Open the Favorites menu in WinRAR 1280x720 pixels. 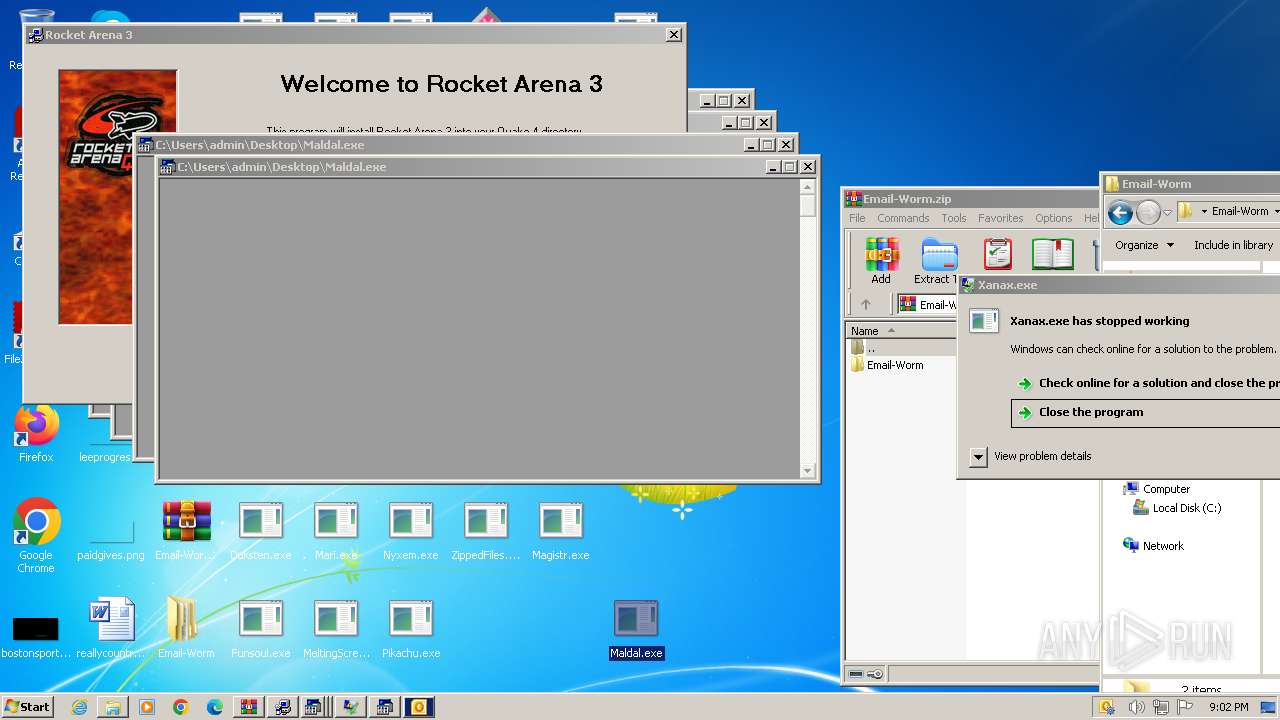pyautogui.click(x=1000, y=218)
